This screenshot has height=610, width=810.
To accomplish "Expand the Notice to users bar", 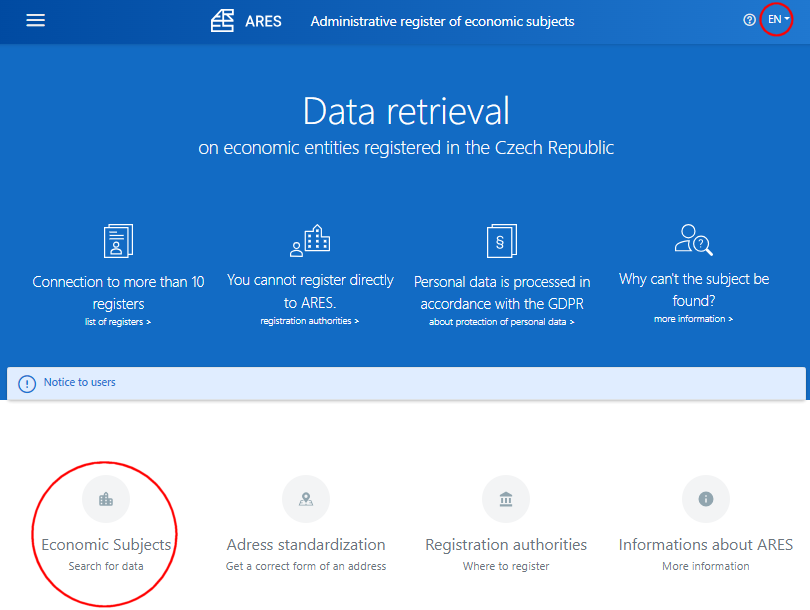I will click(406, 383).
